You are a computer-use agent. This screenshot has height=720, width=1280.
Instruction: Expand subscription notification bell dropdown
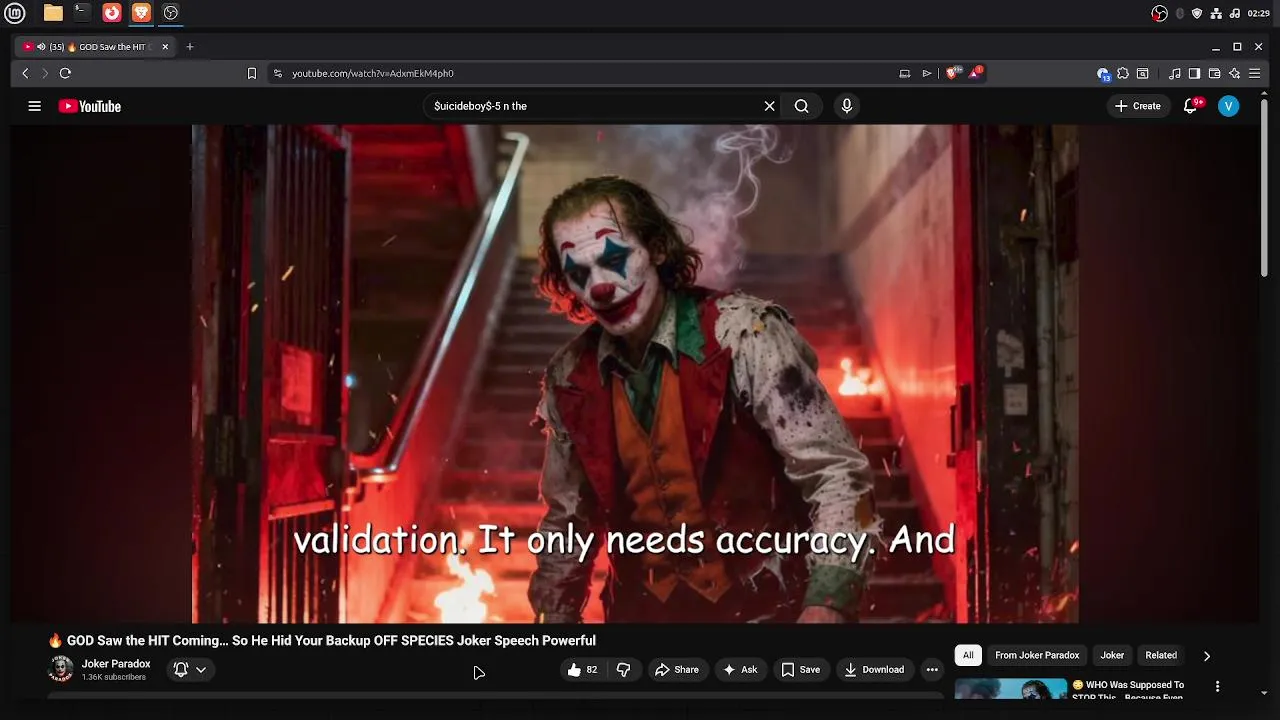[190, 670]
